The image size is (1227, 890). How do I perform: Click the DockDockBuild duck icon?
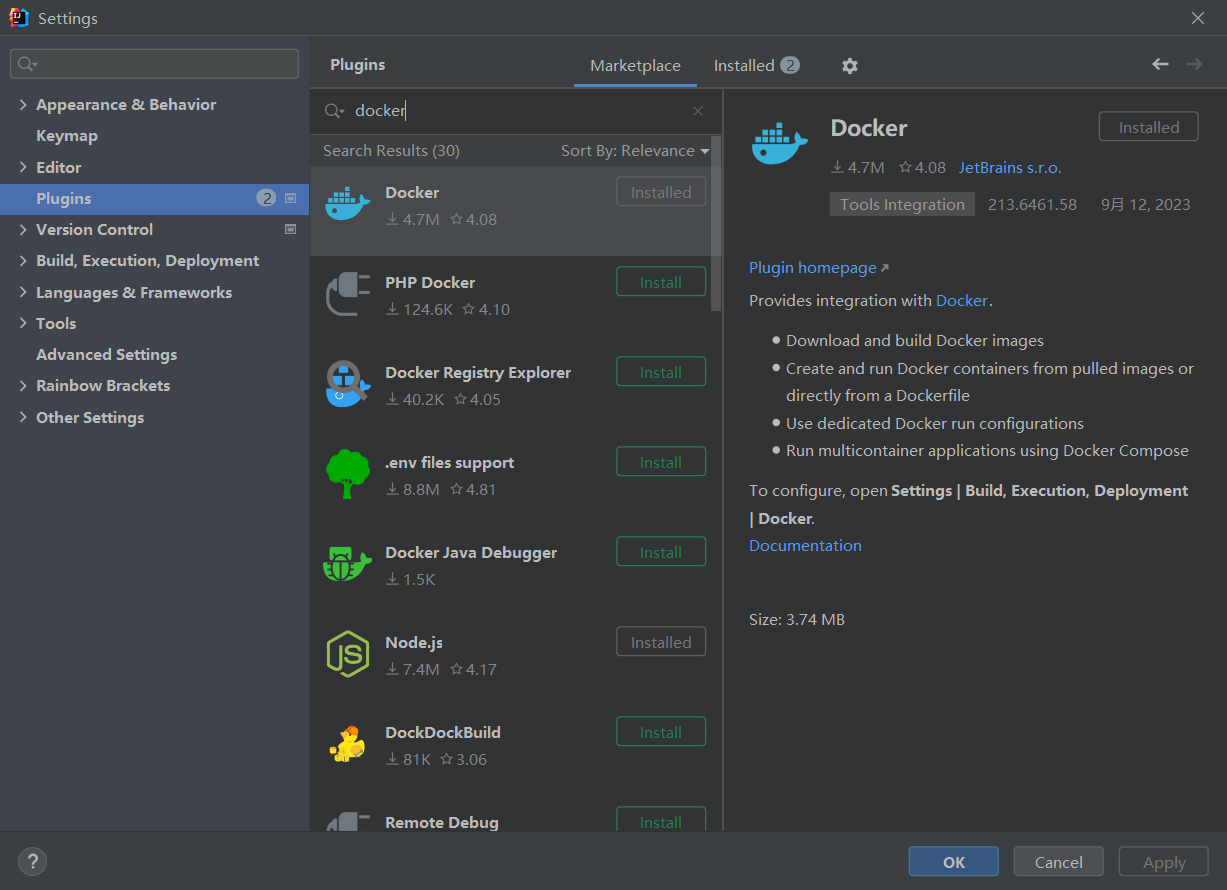(x=348, y=744)
